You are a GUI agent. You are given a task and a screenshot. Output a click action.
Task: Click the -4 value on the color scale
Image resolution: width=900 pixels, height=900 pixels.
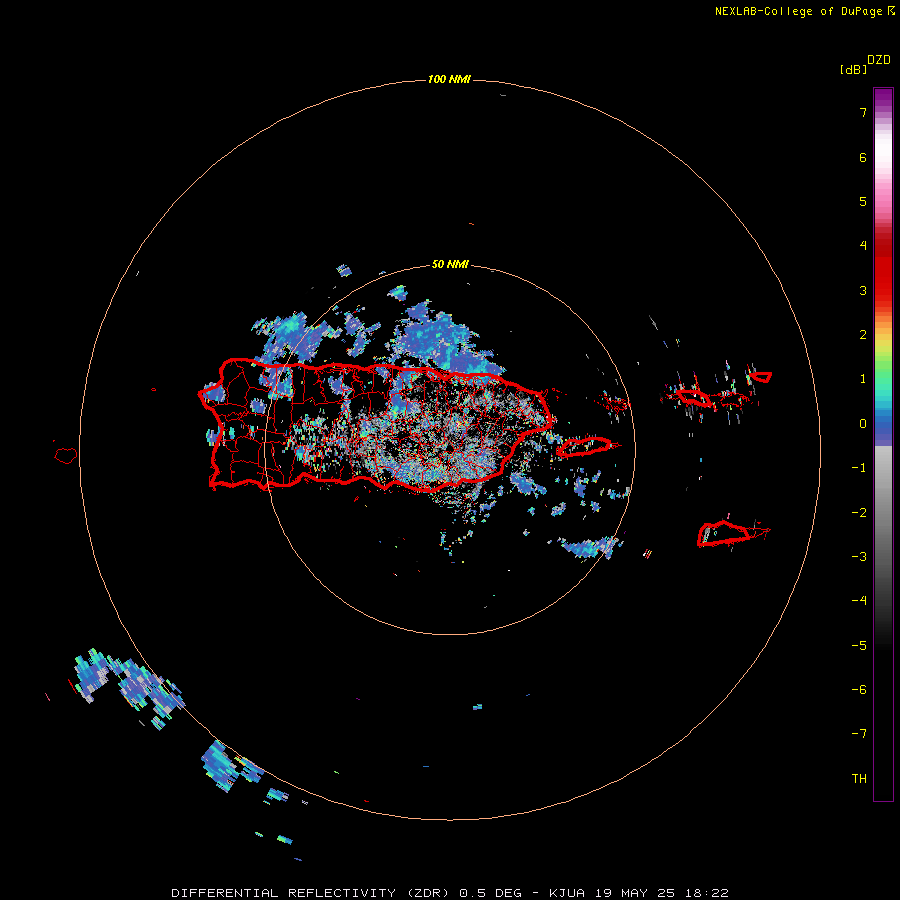point(859,601)
